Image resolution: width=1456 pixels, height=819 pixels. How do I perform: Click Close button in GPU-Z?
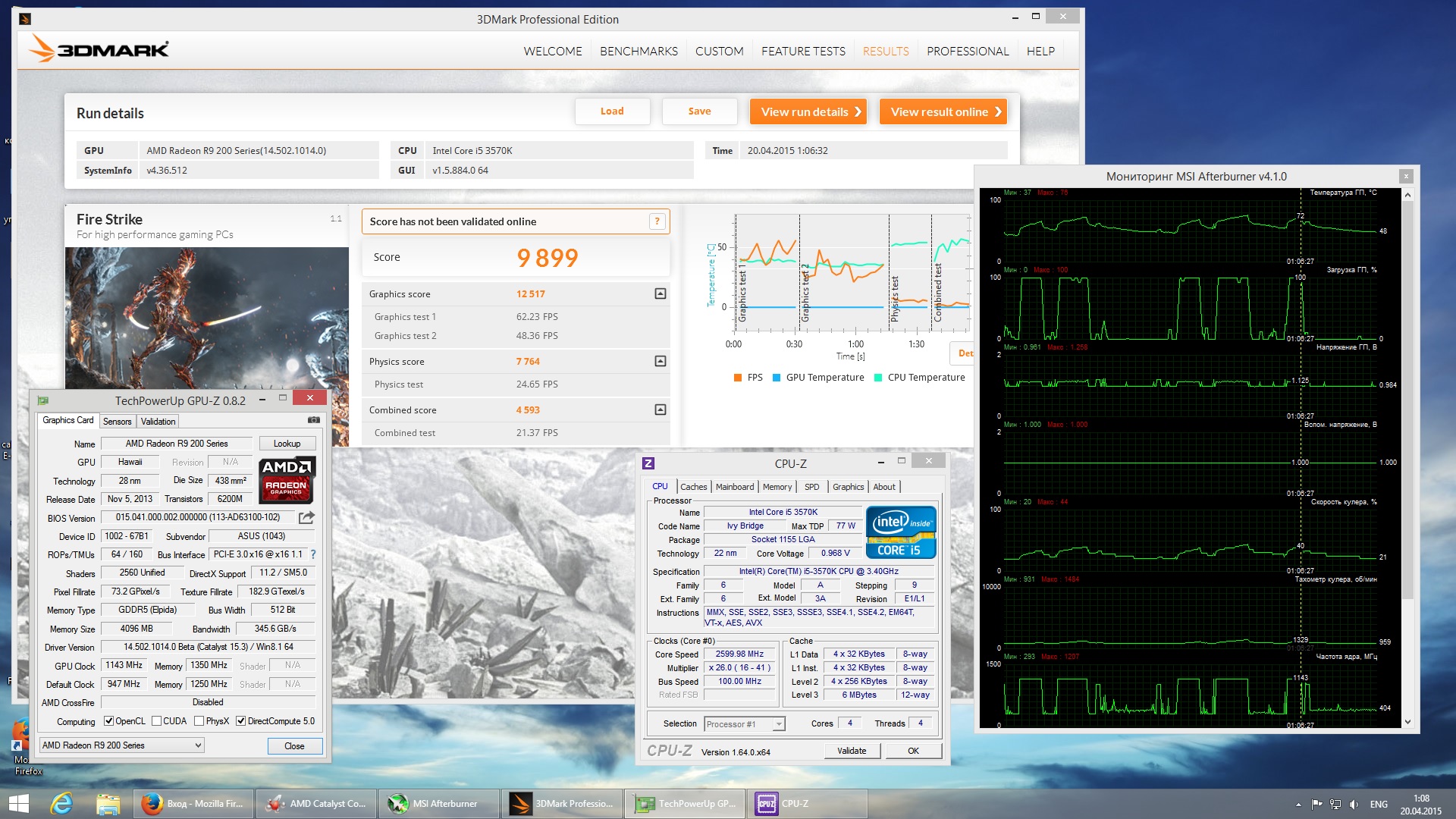pos(294,746)
